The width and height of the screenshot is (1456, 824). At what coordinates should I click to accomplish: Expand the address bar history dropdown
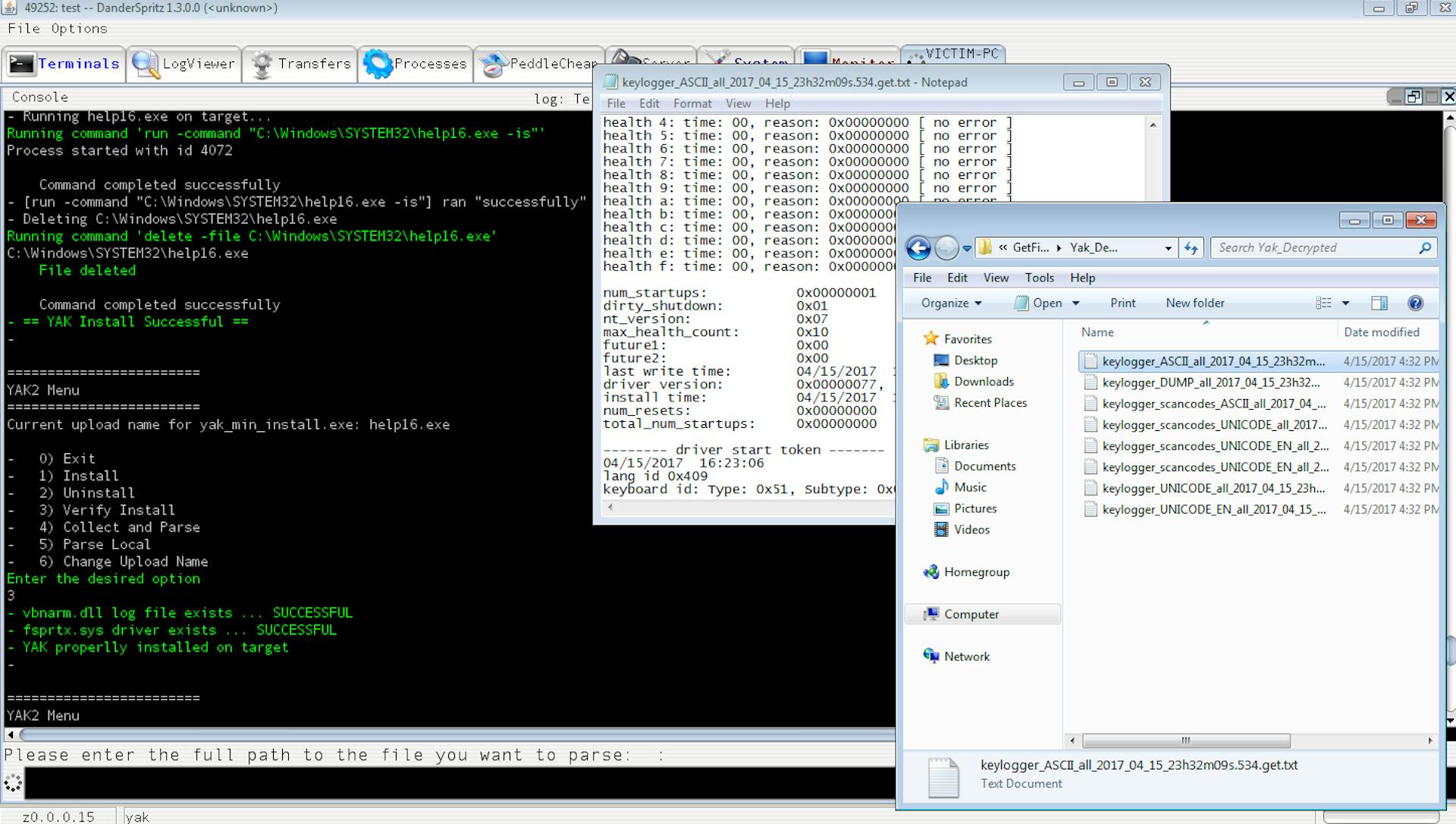click(1169, 248)
